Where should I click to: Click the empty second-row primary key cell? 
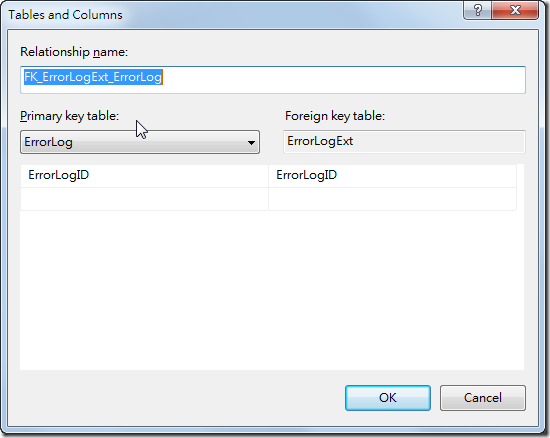145,199
